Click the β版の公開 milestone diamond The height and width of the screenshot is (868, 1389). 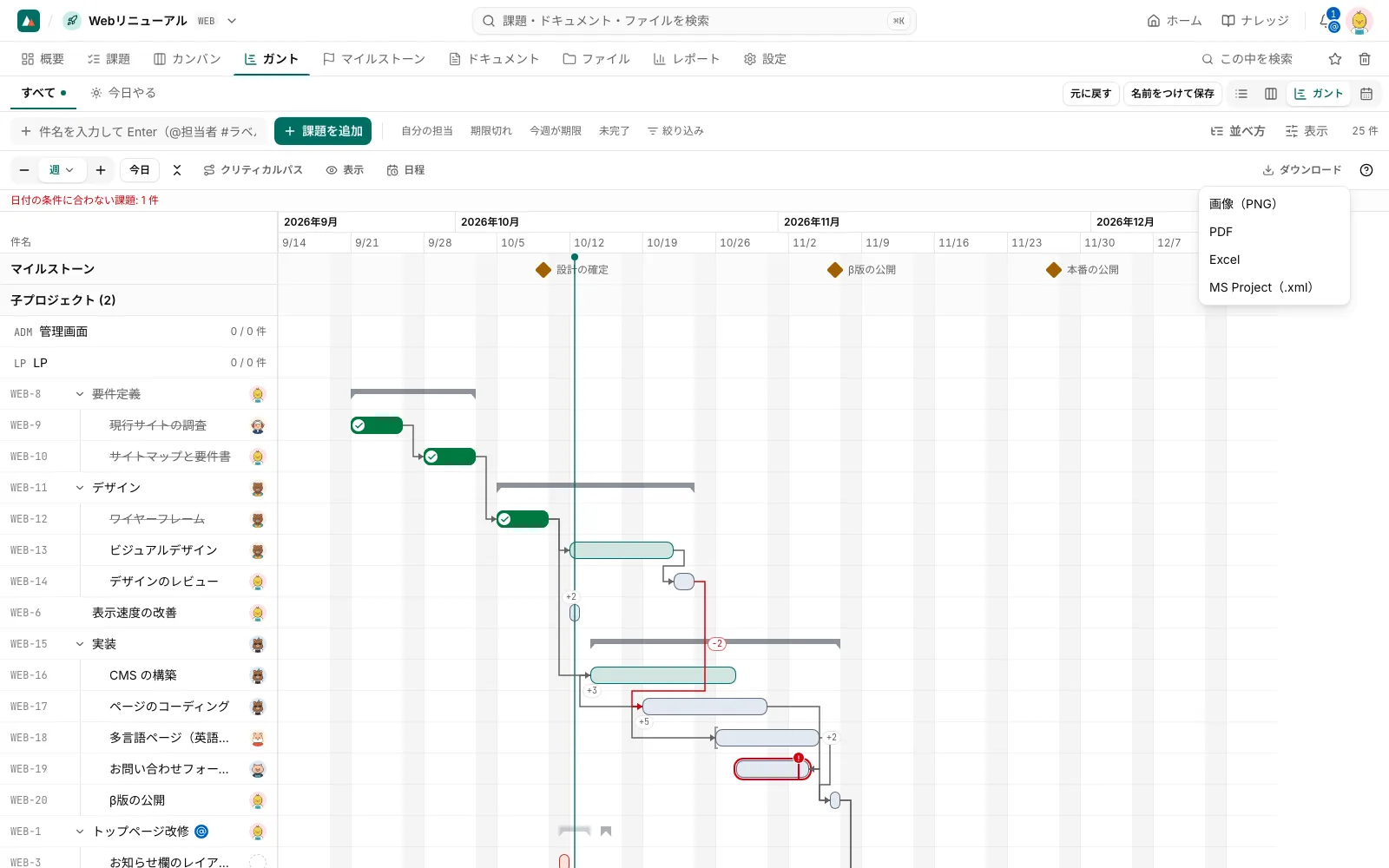coord(835,270)
